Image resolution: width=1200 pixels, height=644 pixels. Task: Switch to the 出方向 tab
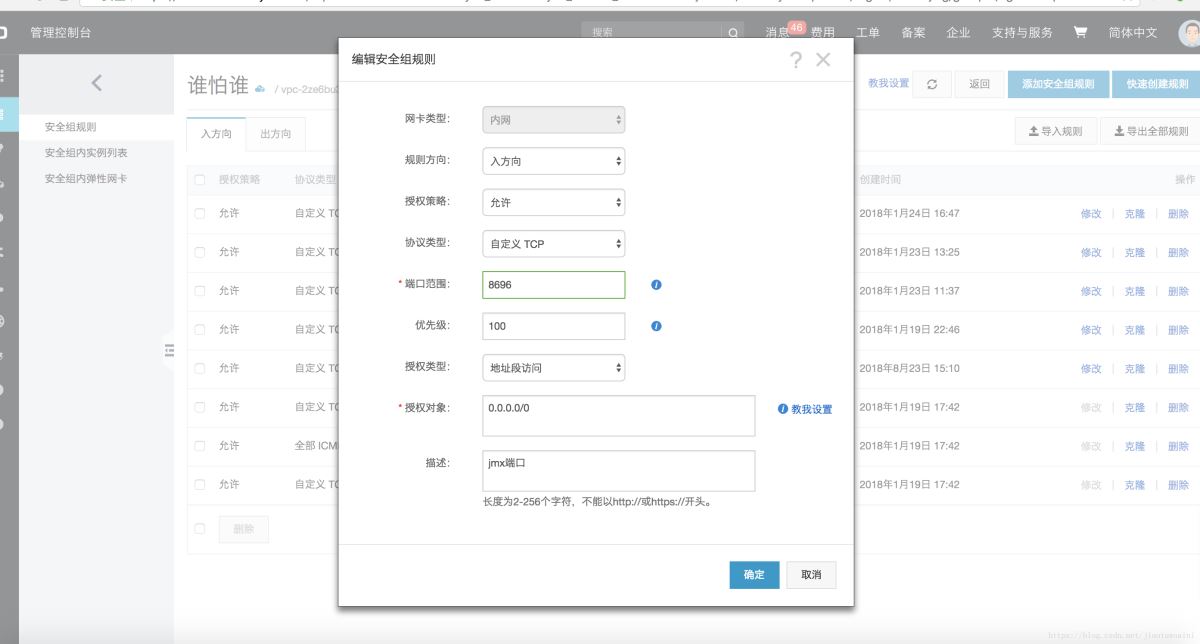tap(275, 134)
